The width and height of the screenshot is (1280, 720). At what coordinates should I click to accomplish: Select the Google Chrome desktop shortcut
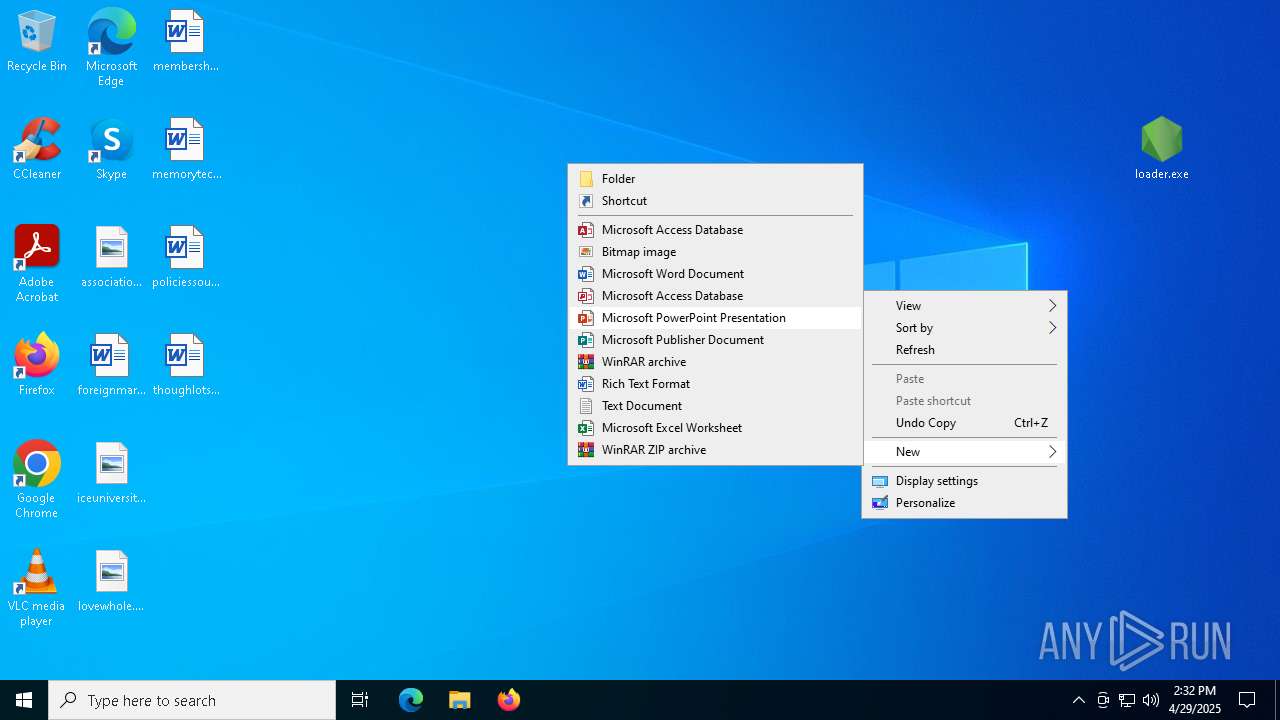37,480
